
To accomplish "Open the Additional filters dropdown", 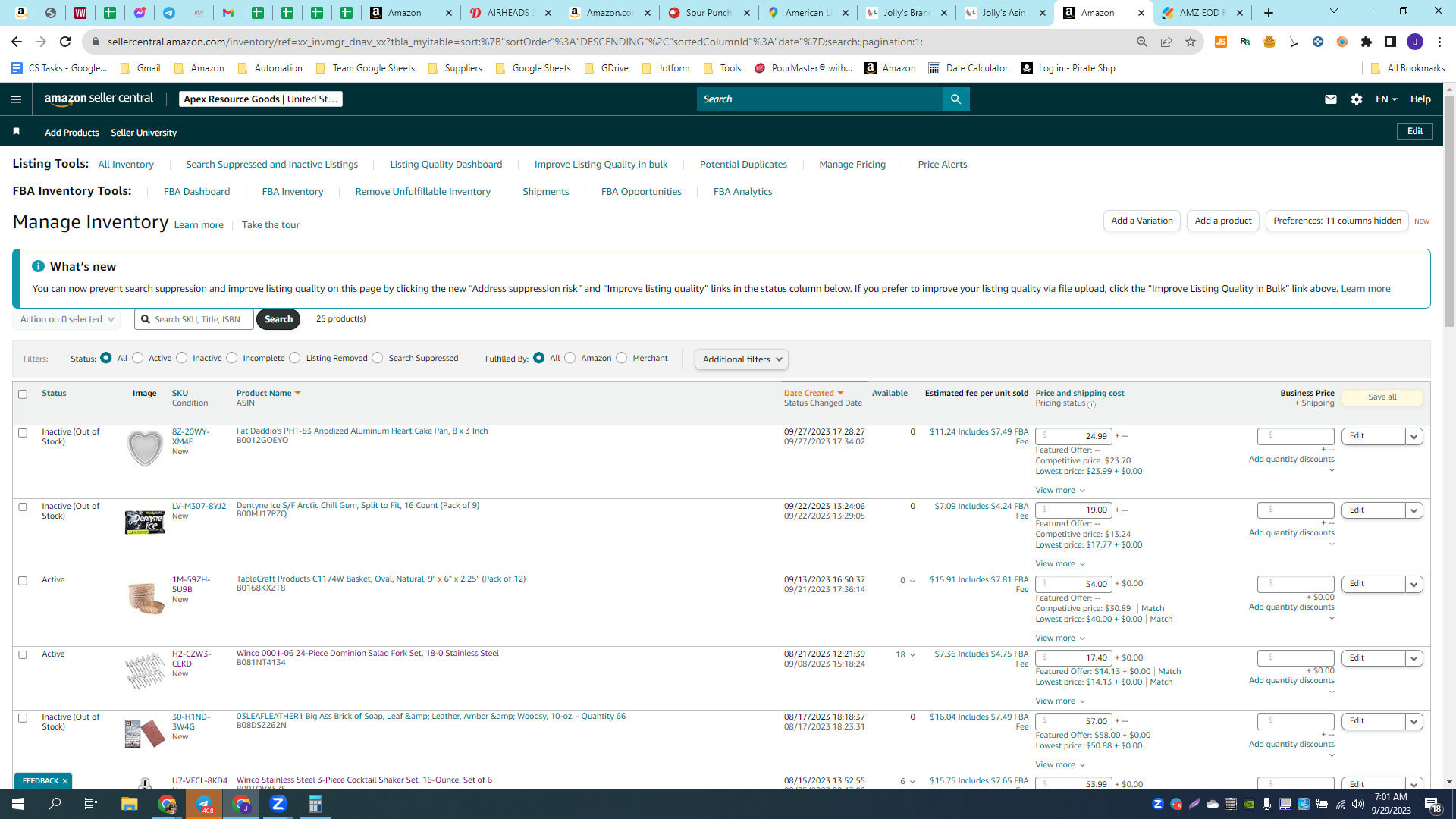I will click(742, 359).
